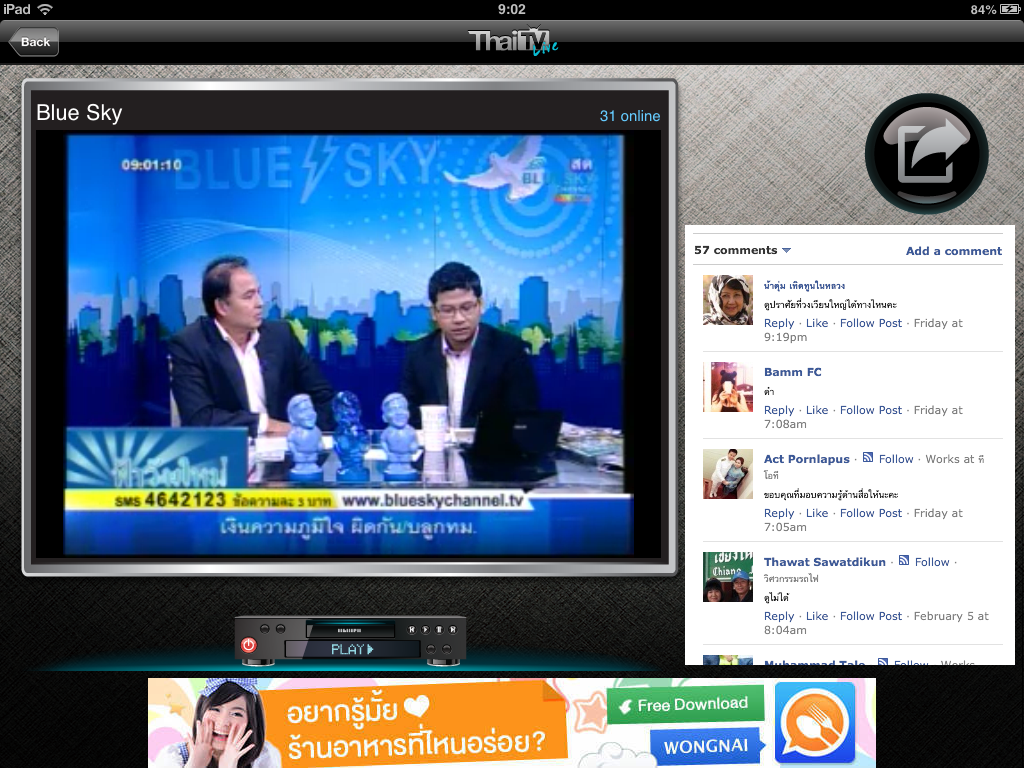
Task: Reply to the Friday 9:19pm comment
Action: pos(779,323)
